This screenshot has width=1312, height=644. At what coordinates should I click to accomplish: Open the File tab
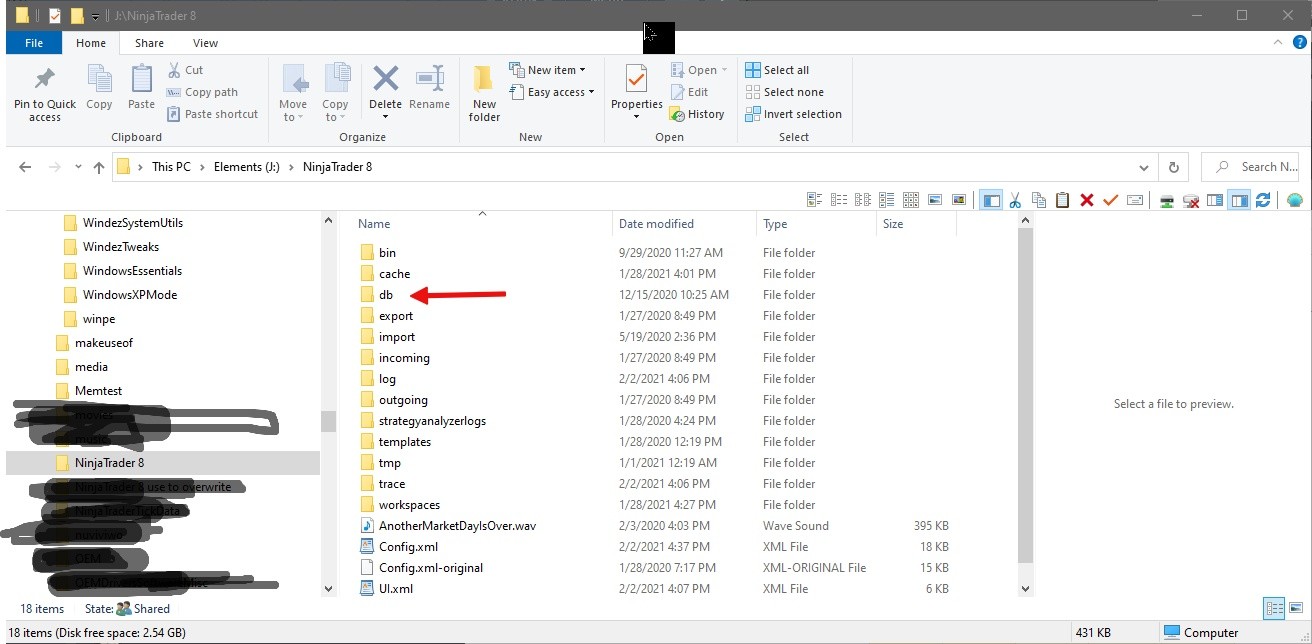pos(34,43)
